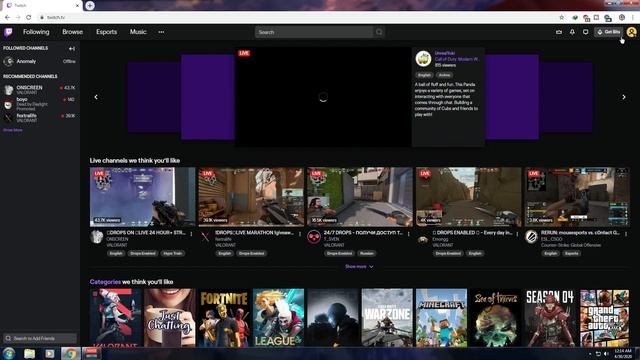
Task: Click ONSCREEN channel avatar under stream card
Action: click(x=97, y=237)
